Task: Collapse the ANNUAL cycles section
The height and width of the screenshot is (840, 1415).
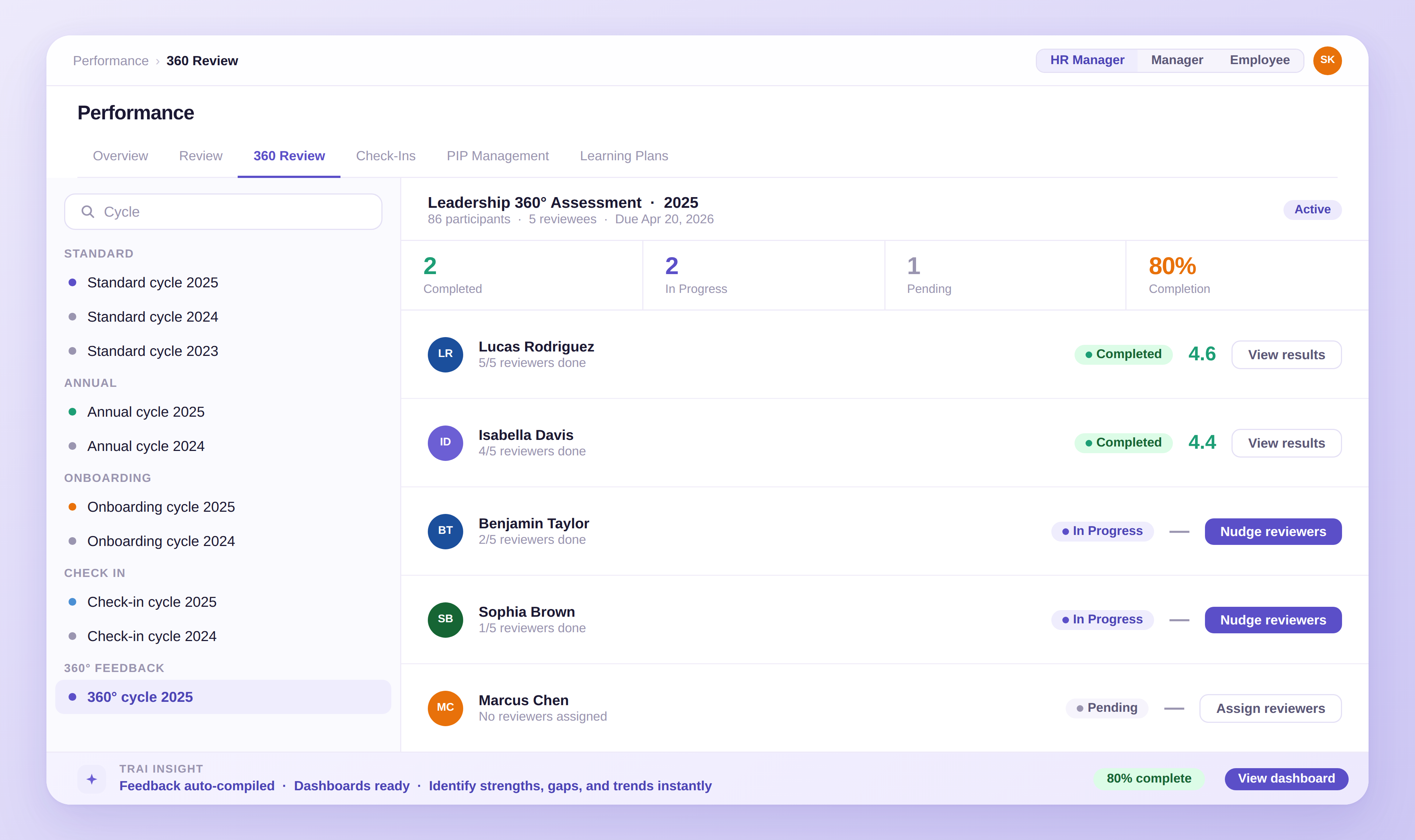Action: pos(90,383)
